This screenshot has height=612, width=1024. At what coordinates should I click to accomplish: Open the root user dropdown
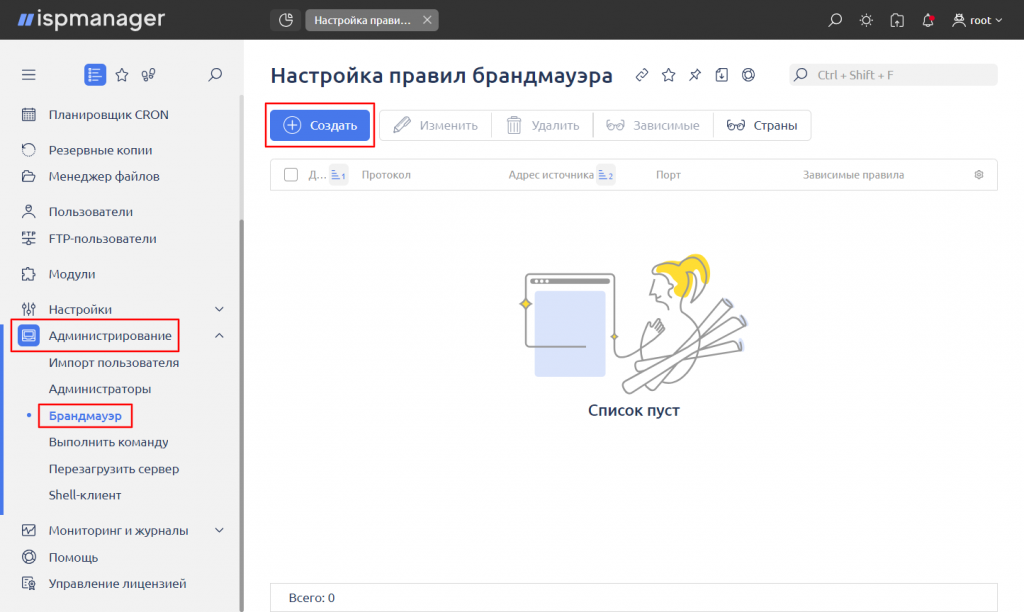pyautogui.click(x=977, y=20)
